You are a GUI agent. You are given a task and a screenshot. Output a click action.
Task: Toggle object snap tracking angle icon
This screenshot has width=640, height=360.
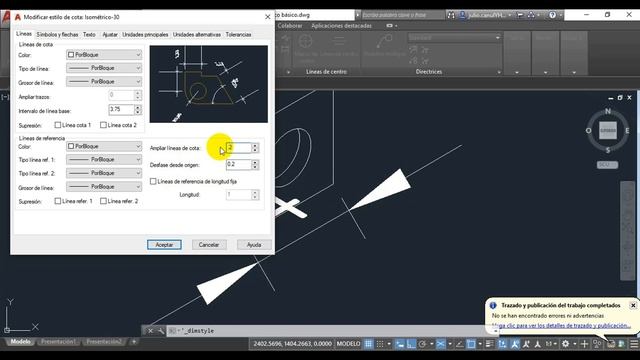(459, 344)
